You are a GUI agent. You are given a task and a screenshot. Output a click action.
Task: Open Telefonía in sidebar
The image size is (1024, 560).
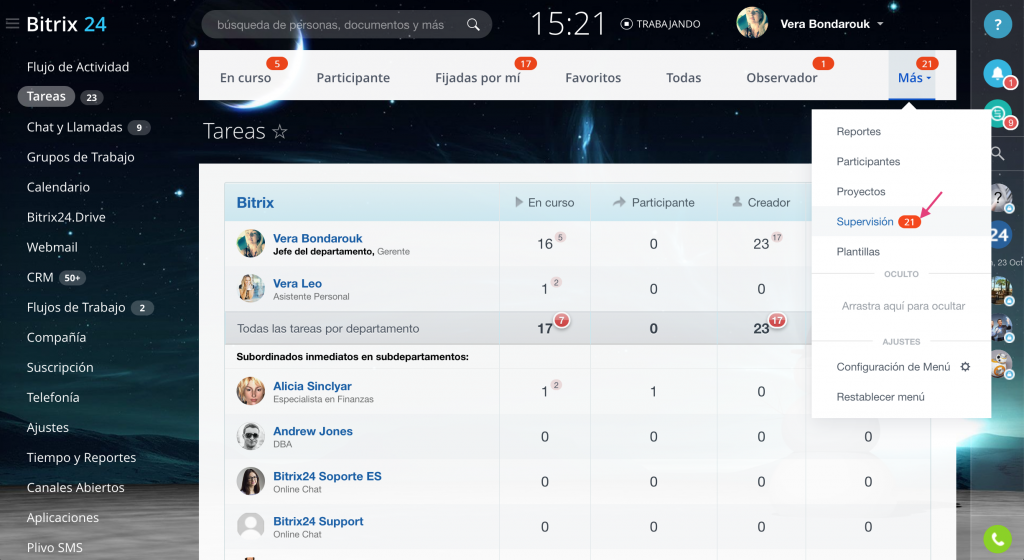click(x=53, y=397)
